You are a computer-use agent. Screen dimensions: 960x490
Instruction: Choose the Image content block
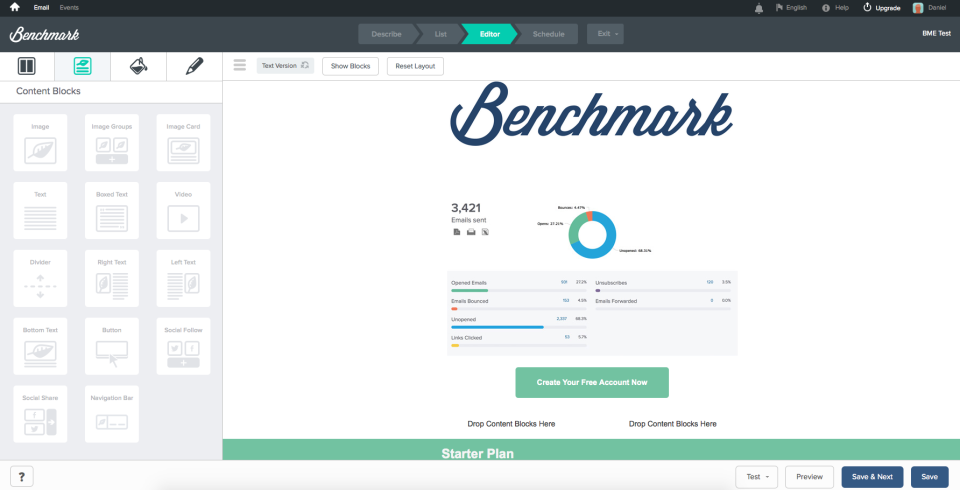(40, 143)
